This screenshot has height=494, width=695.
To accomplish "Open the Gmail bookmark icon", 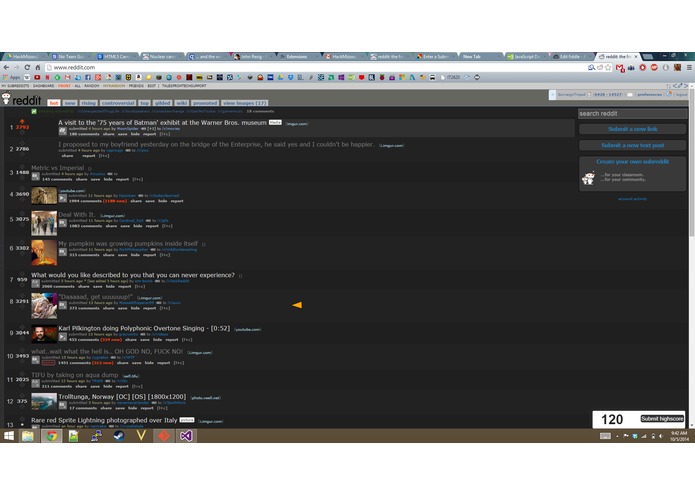I will pyautogui.click(x=68, y=78).
